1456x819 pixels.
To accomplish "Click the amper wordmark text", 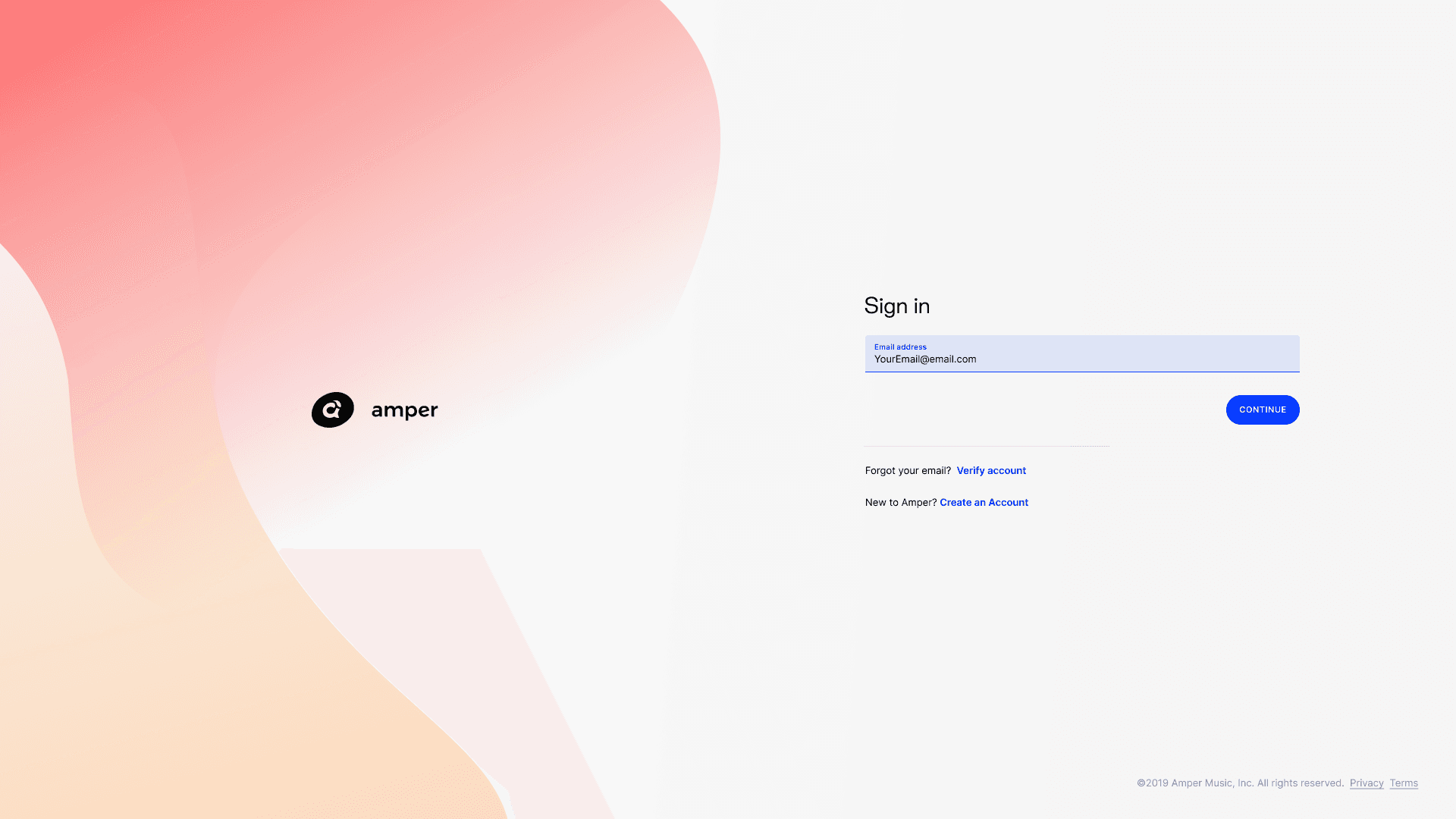I will (x=404, y=410).
